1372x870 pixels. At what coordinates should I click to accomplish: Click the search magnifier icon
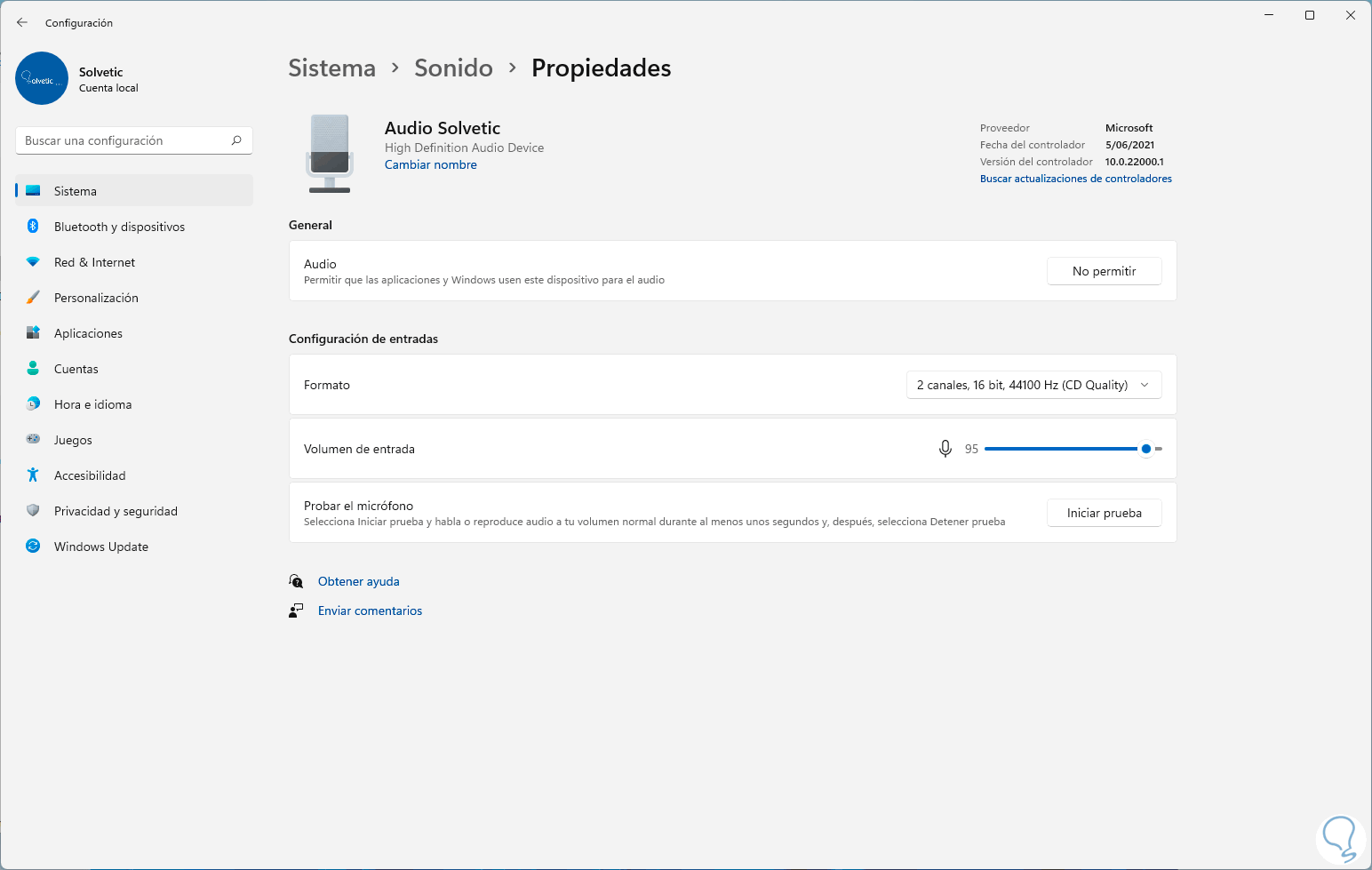(236, 140)
